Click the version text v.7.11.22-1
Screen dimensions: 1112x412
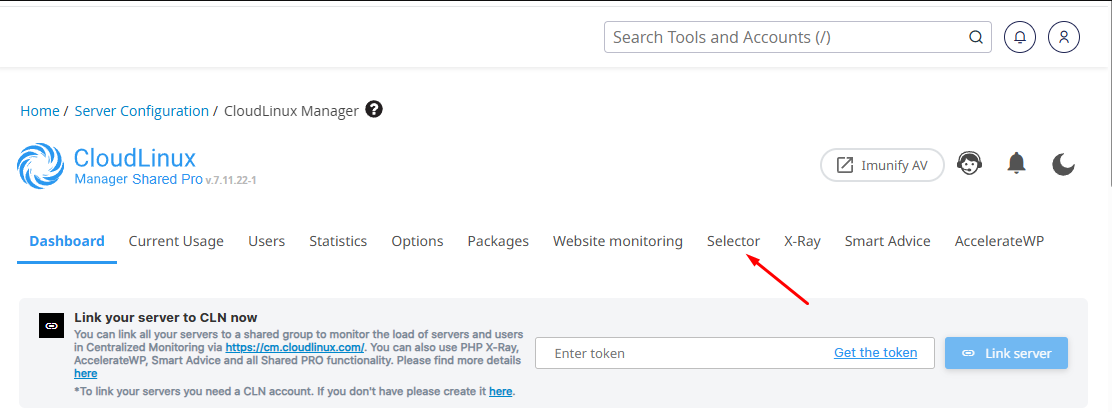pyautogui.click(x=230, y=181)
